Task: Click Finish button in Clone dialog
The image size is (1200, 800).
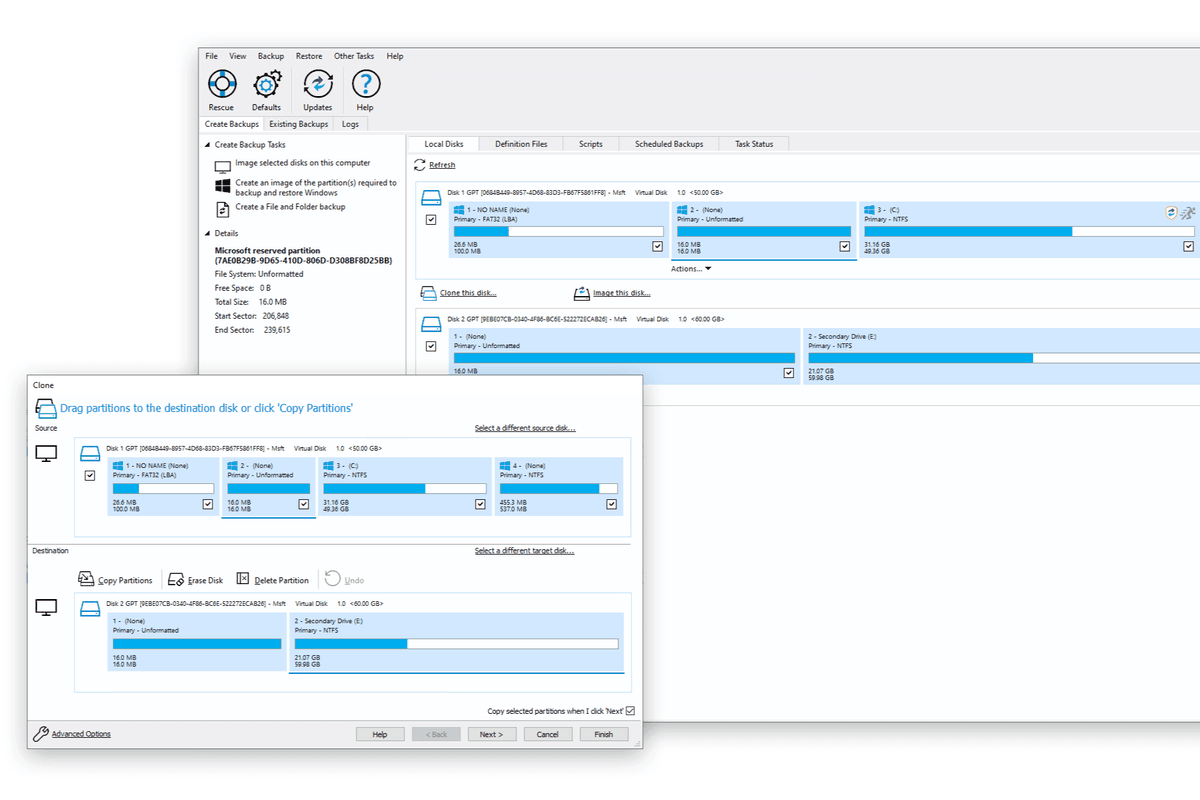Action: point(604,734)
